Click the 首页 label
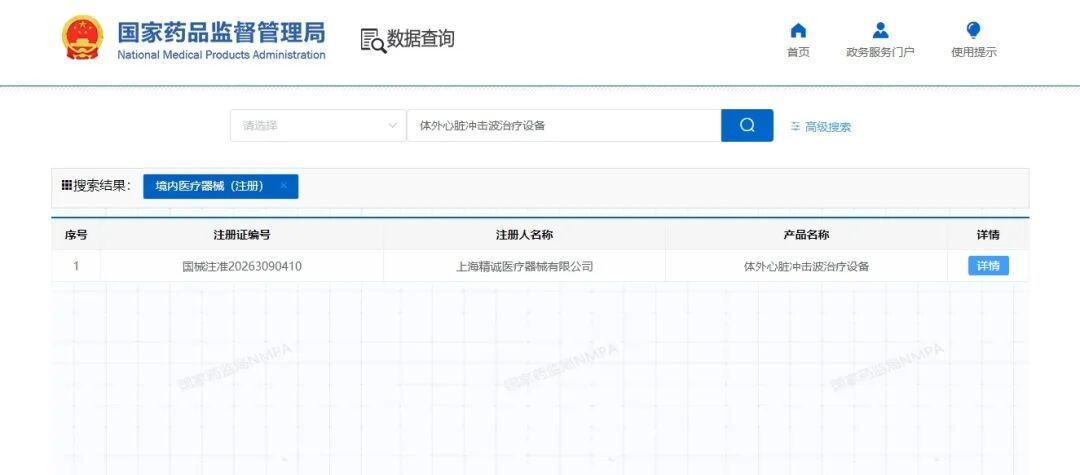 point(798,52)
